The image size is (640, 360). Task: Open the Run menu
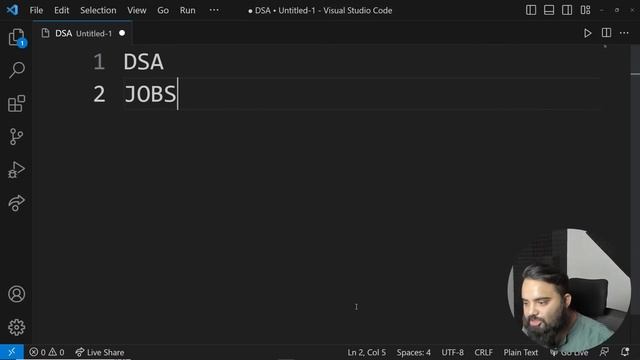tap(188, 10)
